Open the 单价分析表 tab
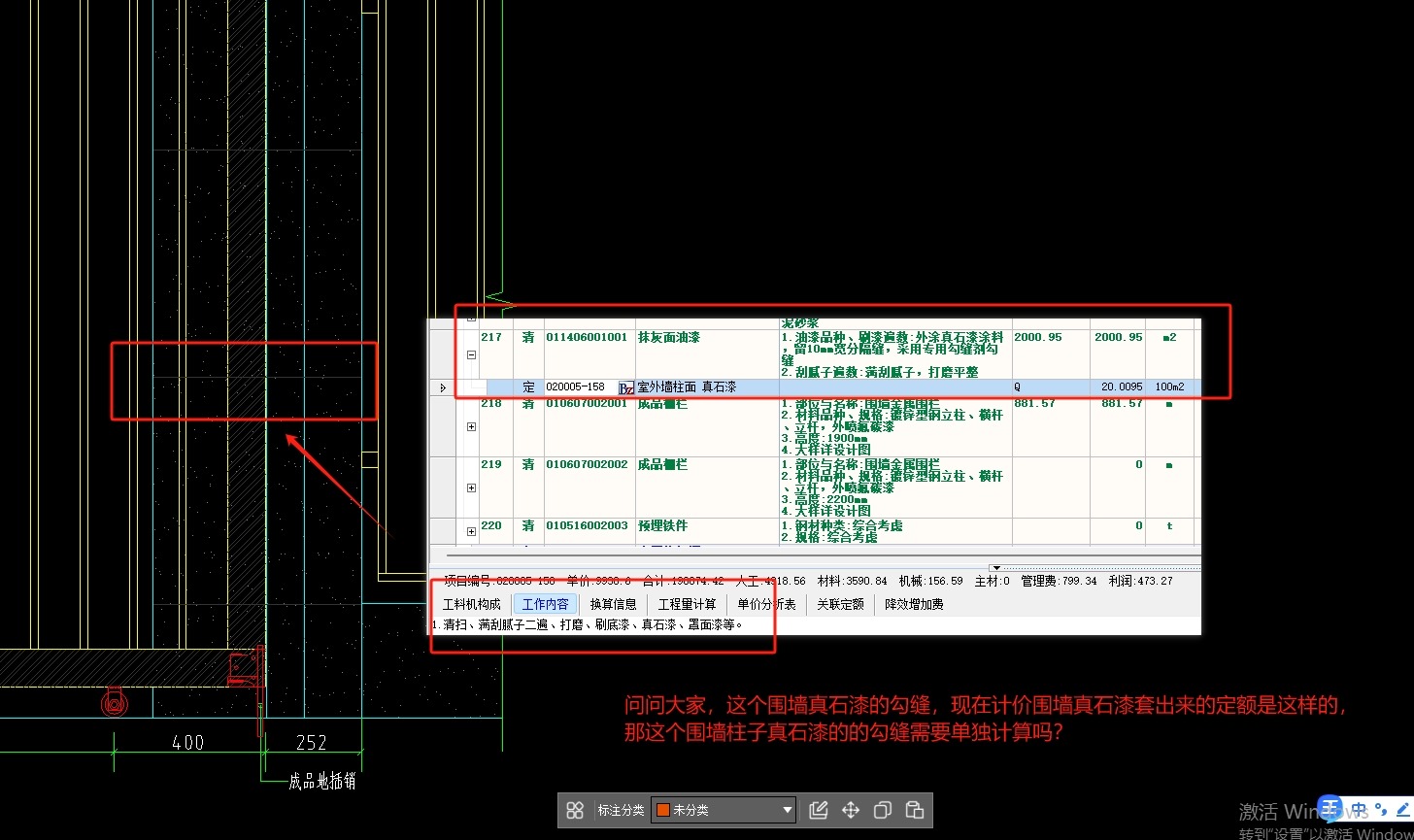Image resolution: width=1414 pixels, height=840 pixels. point(767,604)
